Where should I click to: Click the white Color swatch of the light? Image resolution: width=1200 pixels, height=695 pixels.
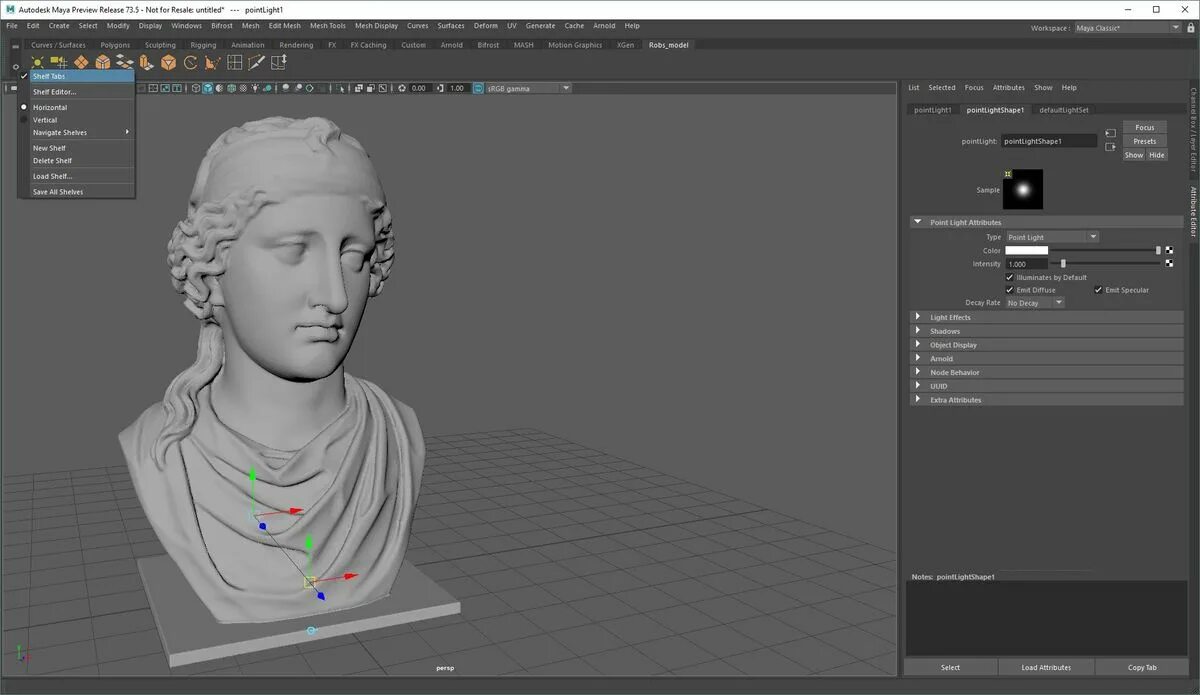[1027, 250]
